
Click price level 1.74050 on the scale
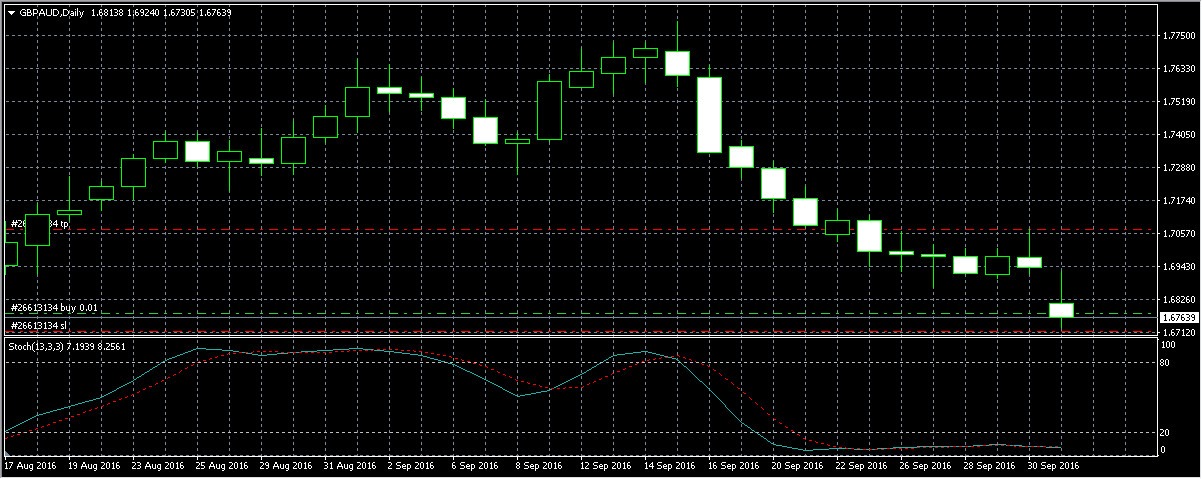[x=1178, y=135]
